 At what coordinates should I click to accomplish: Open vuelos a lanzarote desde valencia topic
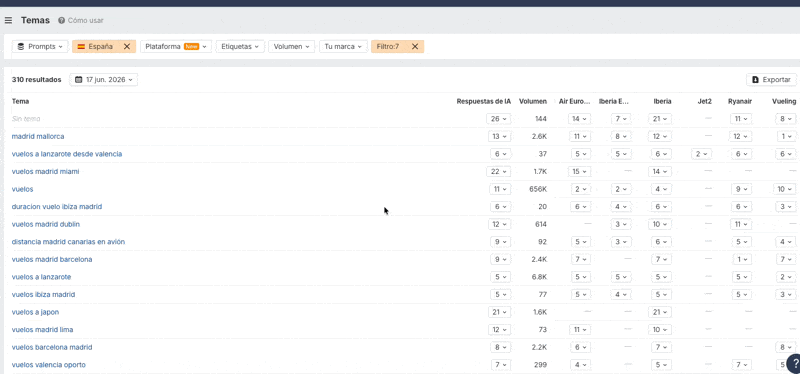point(67,154)
